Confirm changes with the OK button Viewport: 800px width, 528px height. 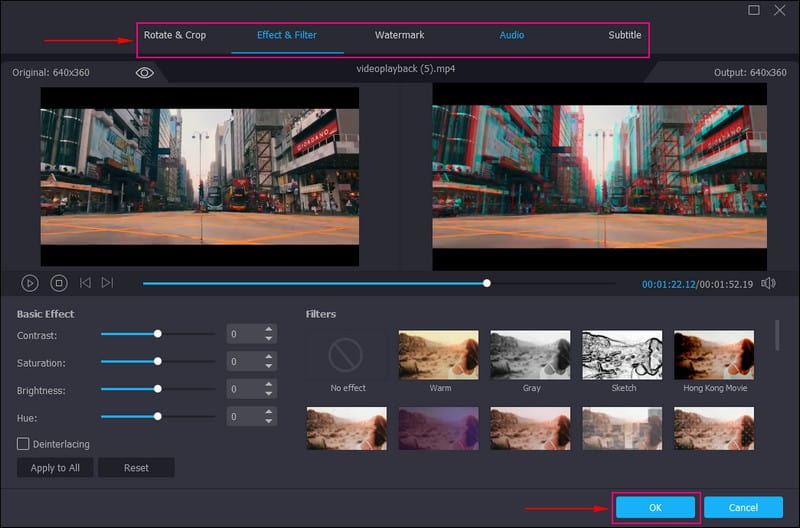point(655,507)
